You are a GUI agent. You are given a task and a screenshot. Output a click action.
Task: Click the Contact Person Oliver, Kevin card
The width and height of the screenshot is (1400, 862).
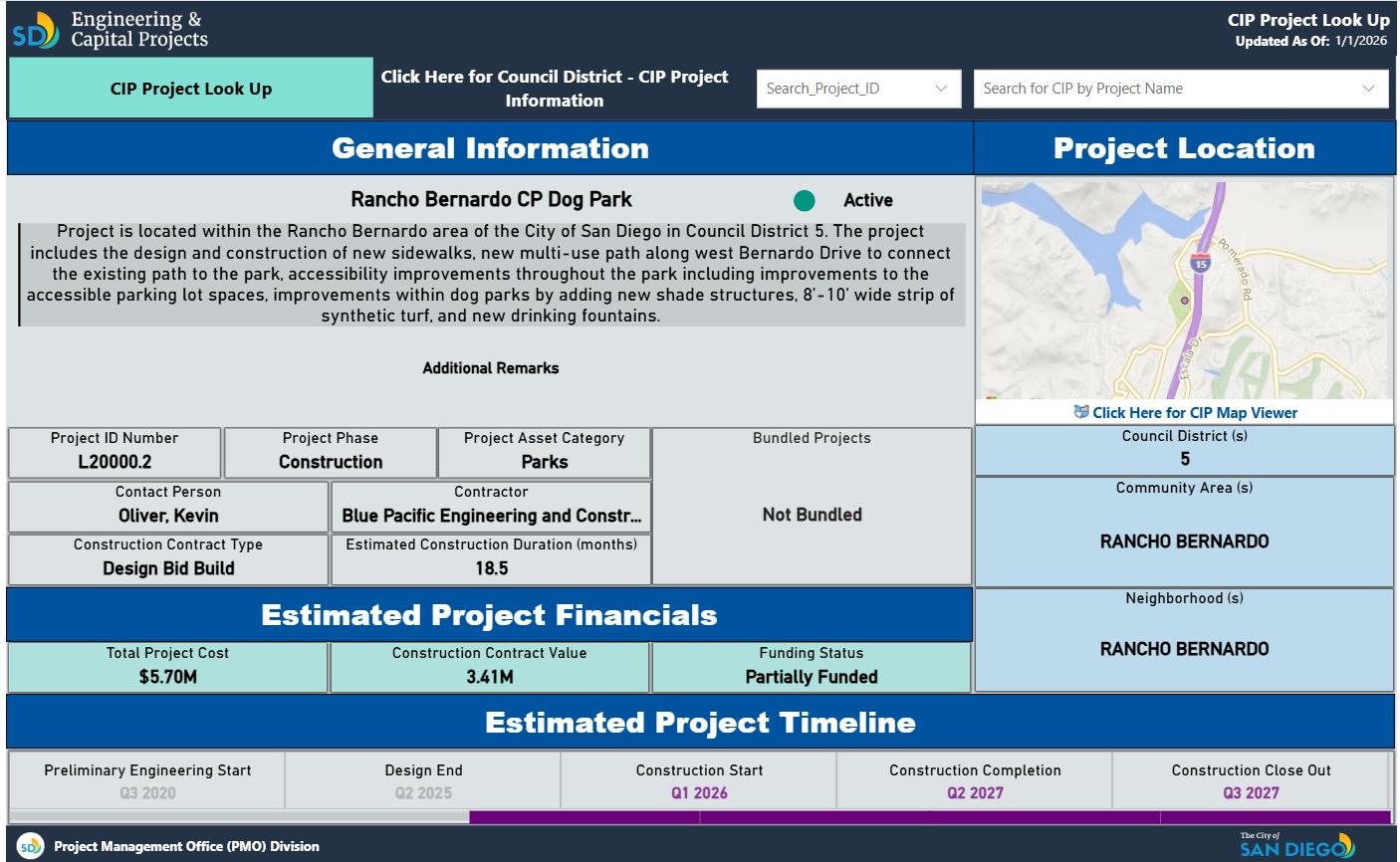click(168, 507)
